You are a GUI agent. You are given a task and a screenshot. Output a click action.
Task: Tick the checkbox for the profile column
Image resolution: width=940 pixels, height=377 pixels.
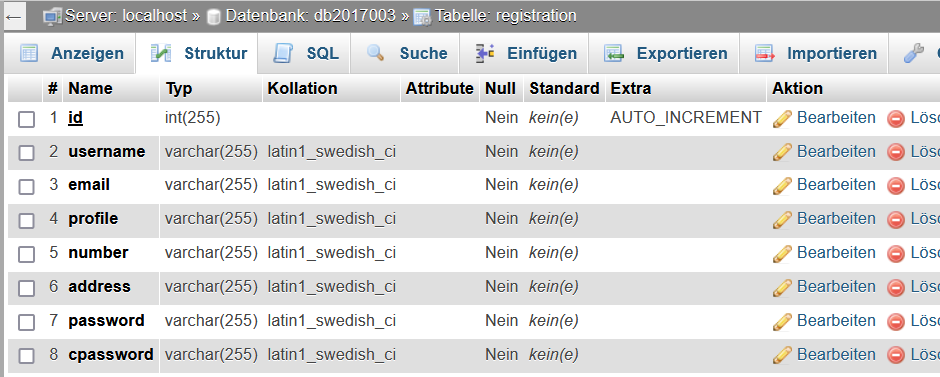click(x=26, y=221)
